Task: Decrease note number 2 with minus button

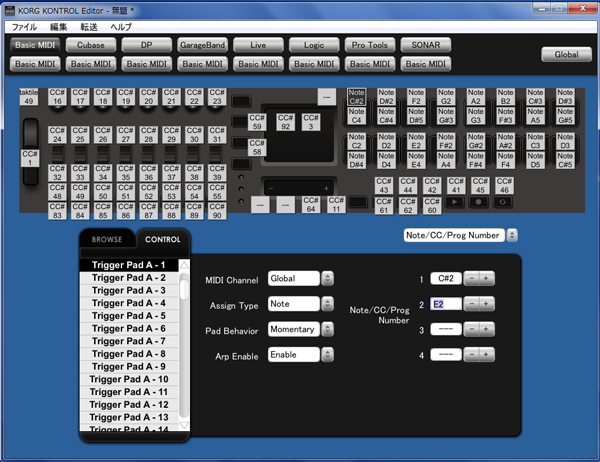Action: (x=471, y=304)
